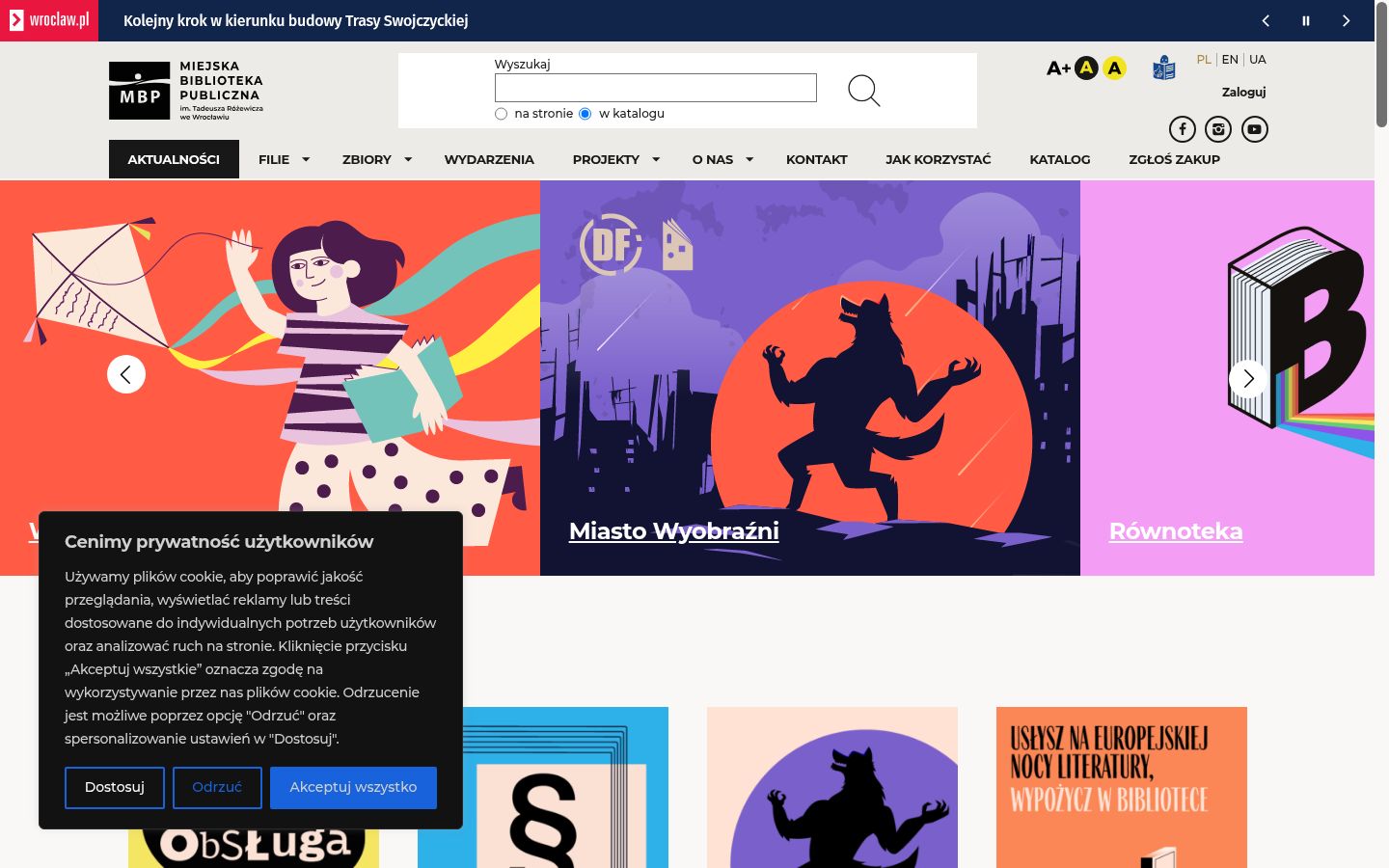Go to previous carousel slide
The image size is (1389, 868).
pyautogui.click(x=126, y=374)
